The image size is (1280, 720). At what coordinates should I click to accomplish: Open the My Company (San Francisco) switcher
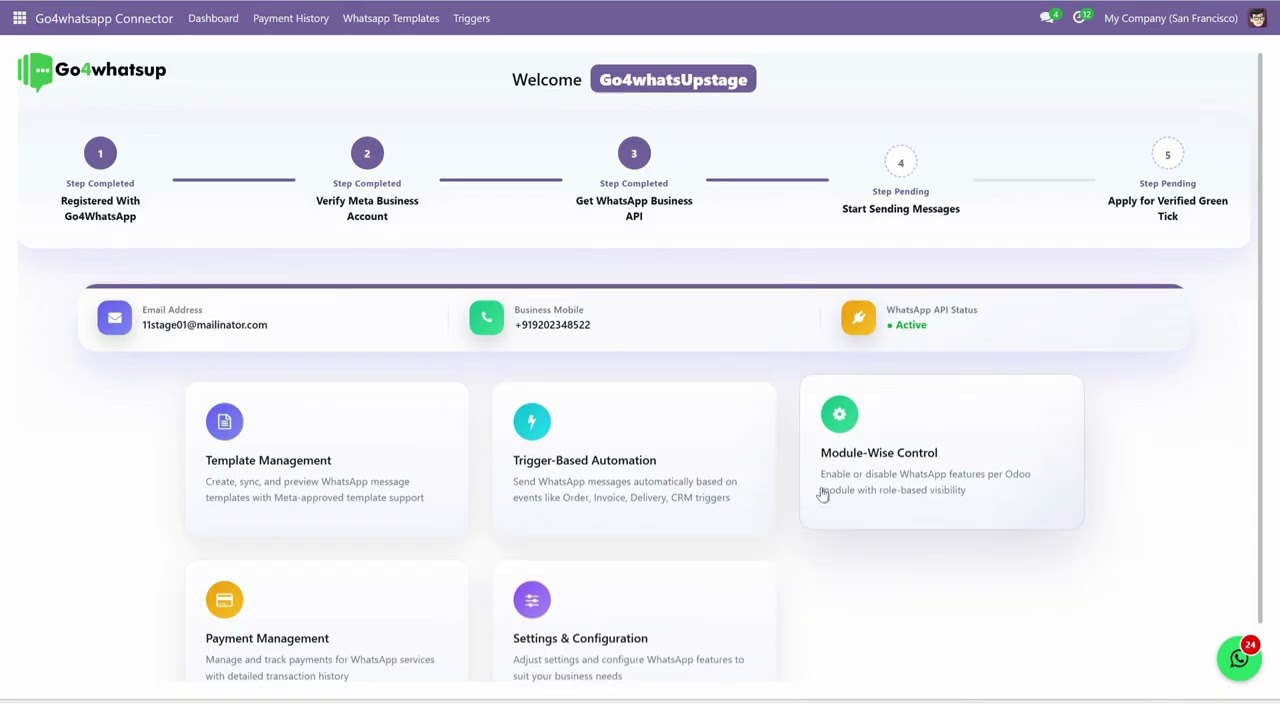pos(1171,18)
